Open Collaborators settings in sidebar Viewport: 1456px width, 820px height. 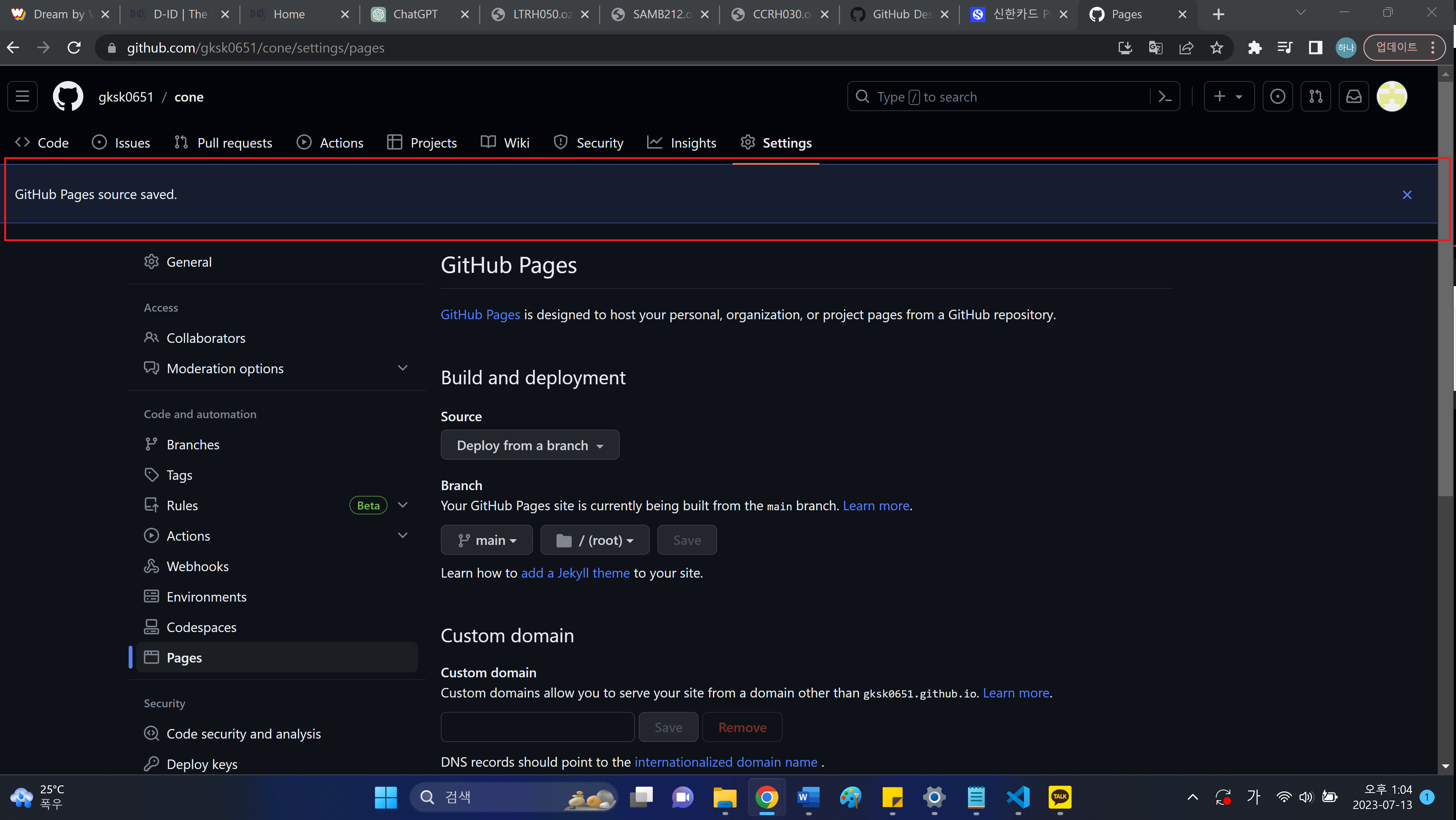[x=277, y=338]
